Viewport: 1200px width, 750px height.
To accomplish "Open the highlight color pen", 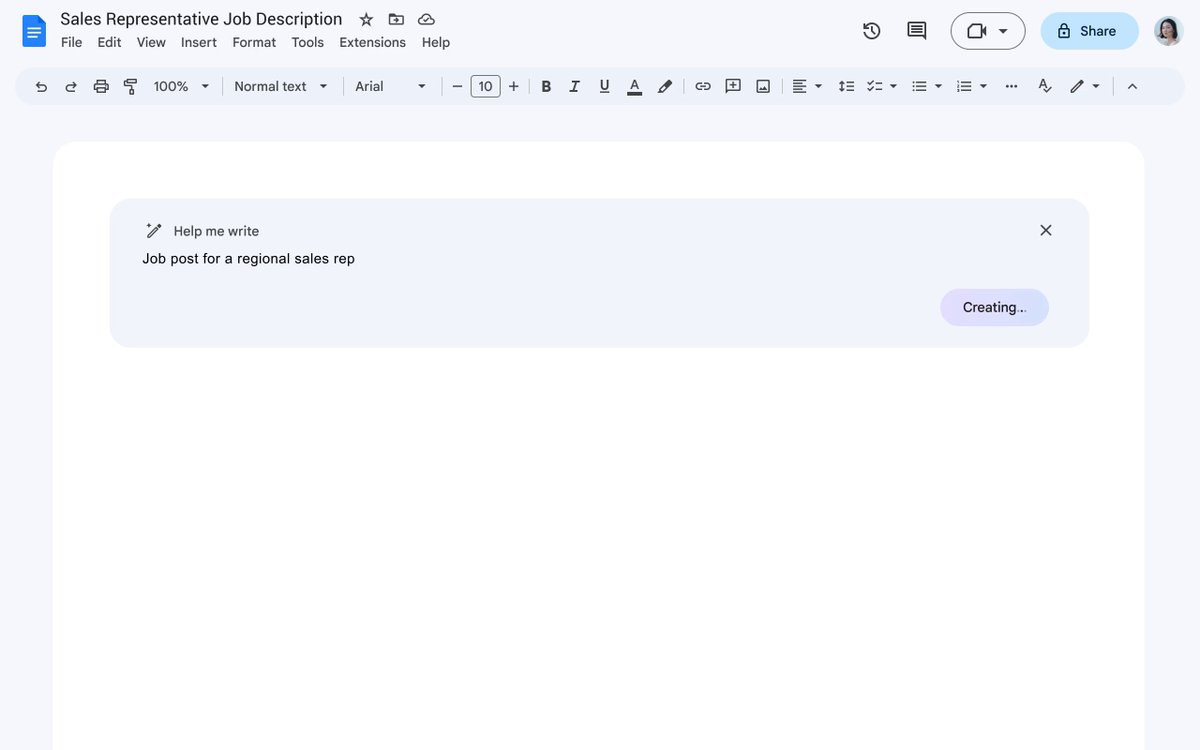I will 665,86.
